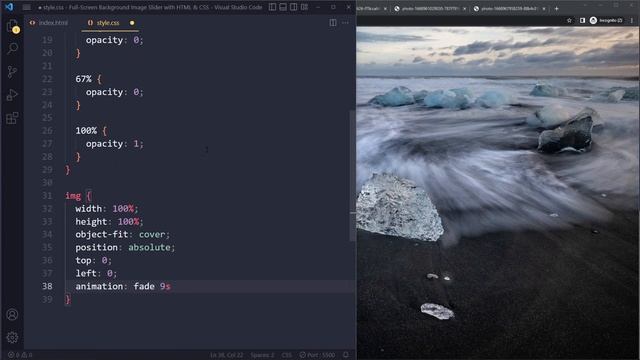Open the Explorer view in activity bar

coord(12,26)
